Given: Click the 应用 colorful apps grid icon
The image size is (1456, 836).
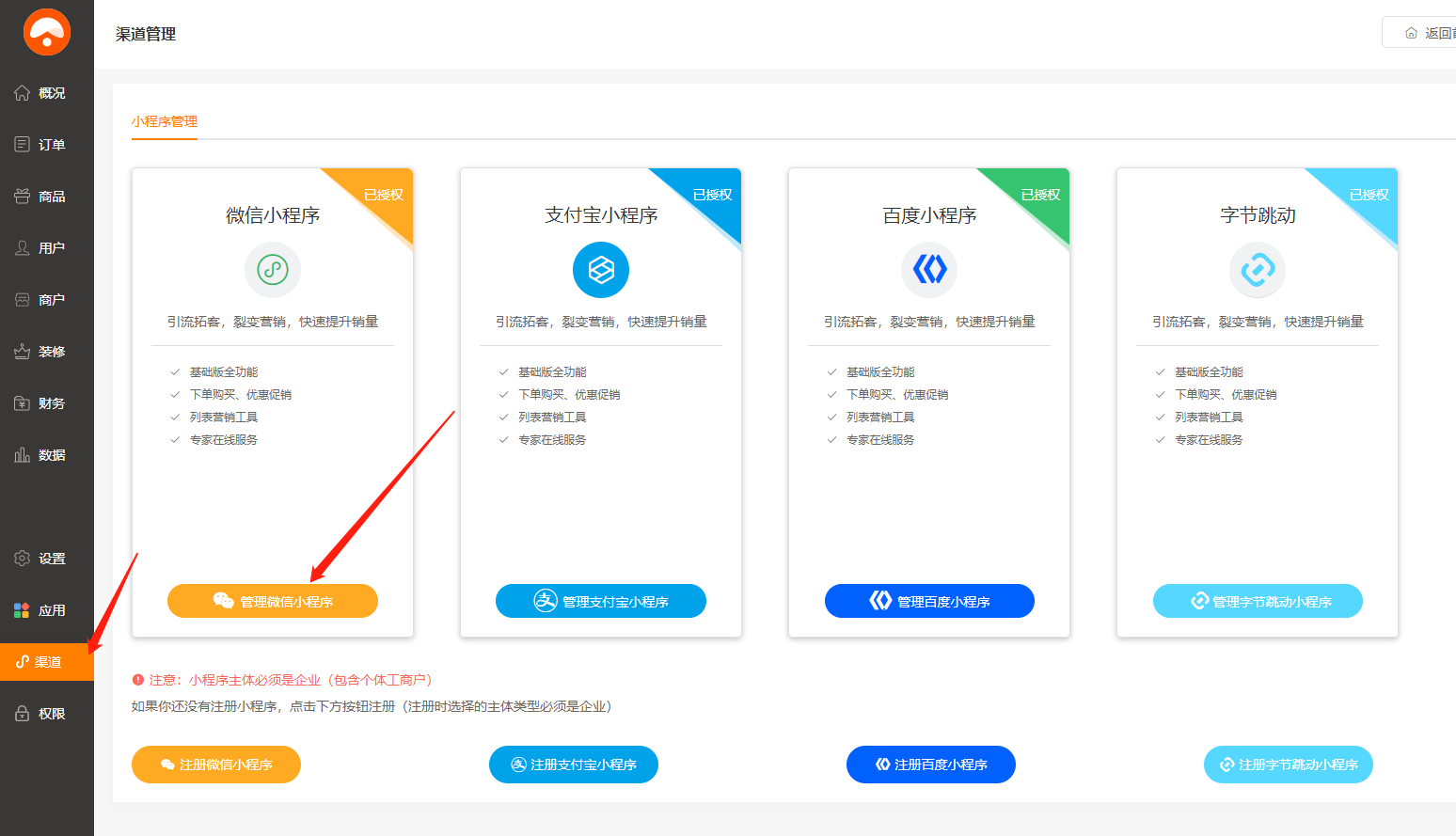Looking at the screenshot, I should click(x=22, y=610).
